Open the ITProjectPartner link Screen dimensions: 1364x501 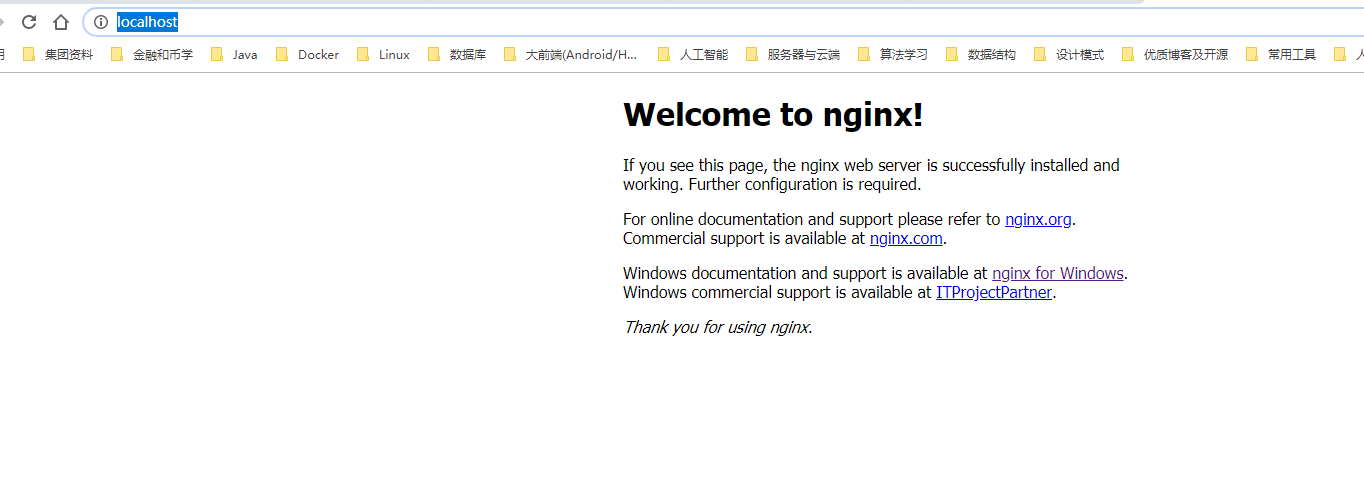click(x=994, y=292)
